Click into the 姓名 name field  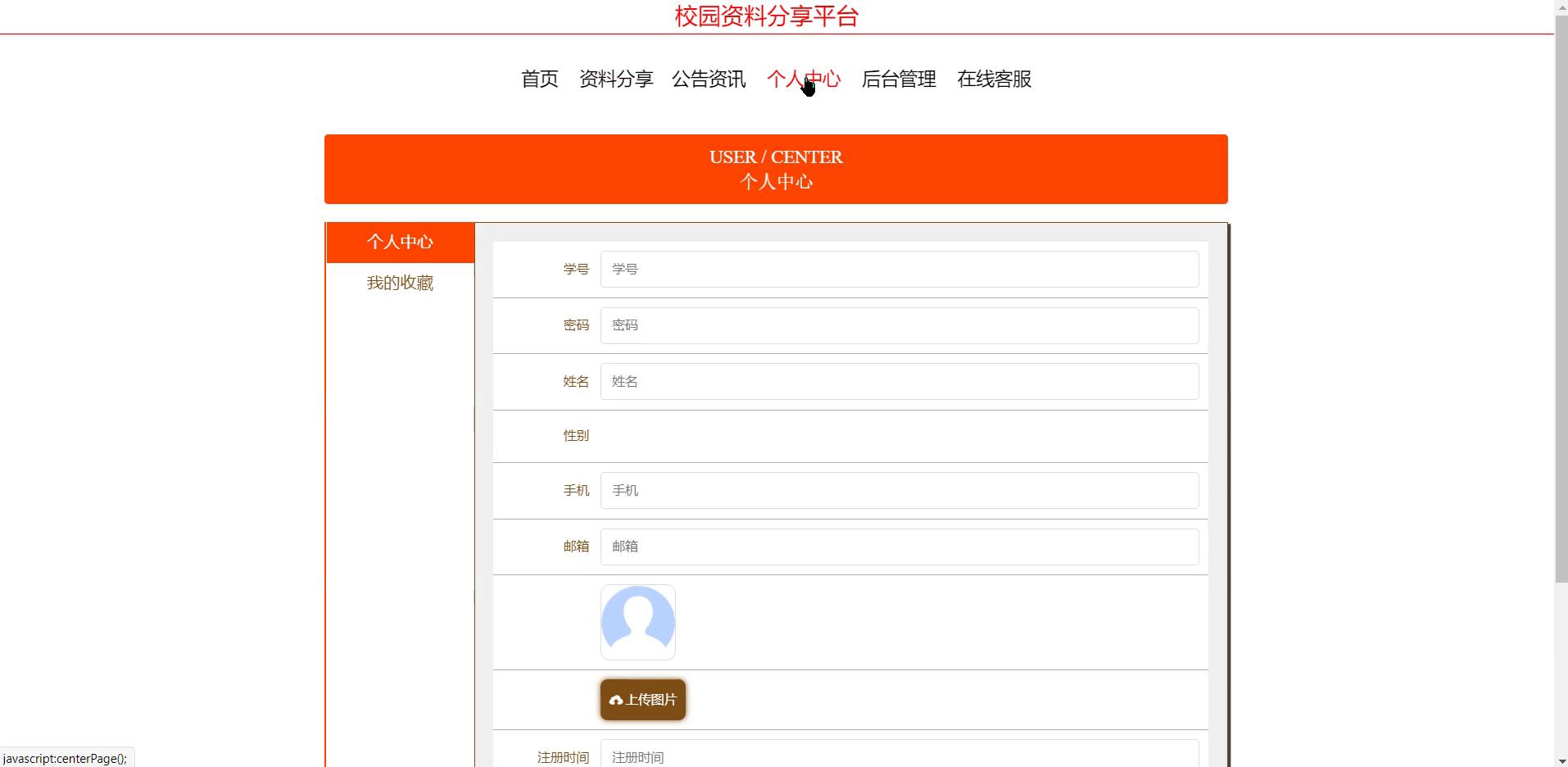point(899,381)
